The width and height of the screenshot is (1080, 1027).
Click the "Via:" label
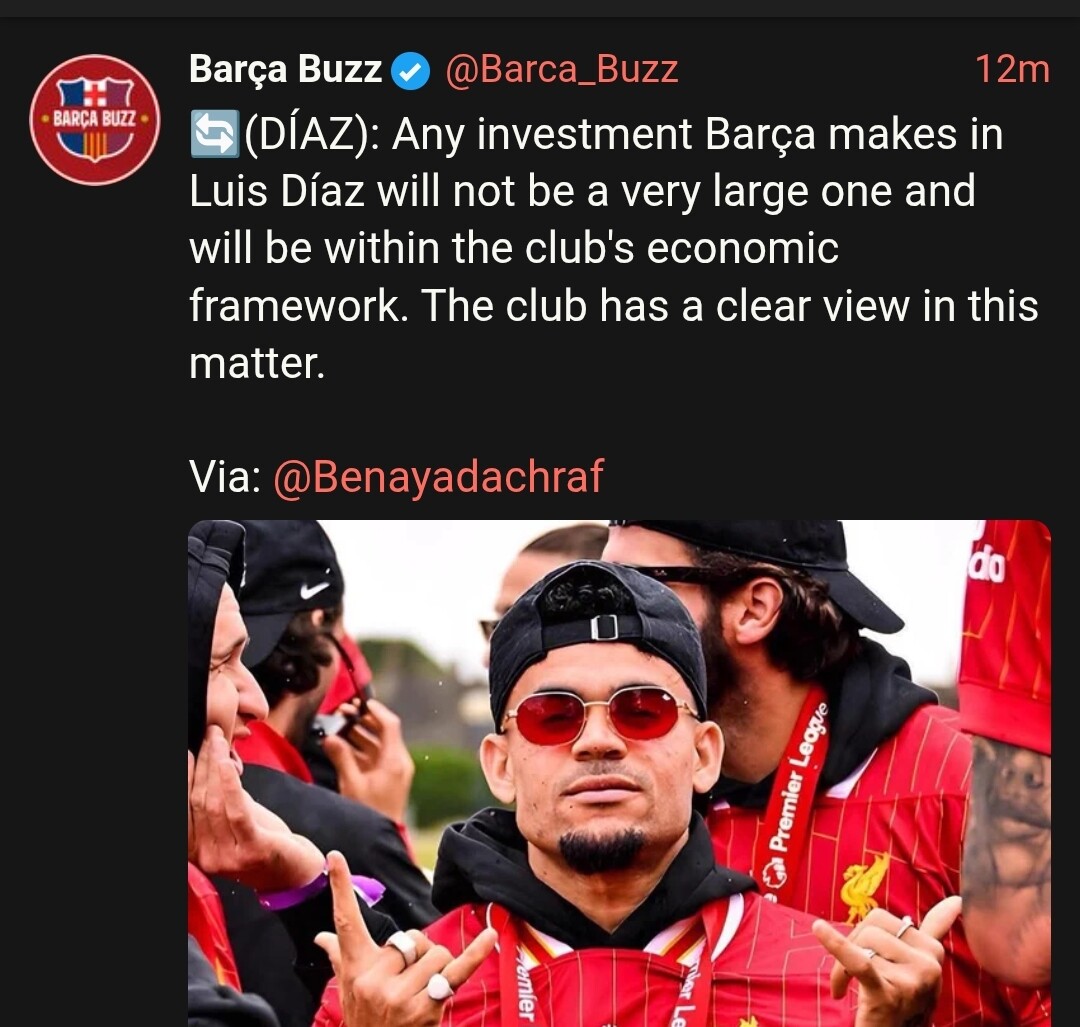coord(225,477)
